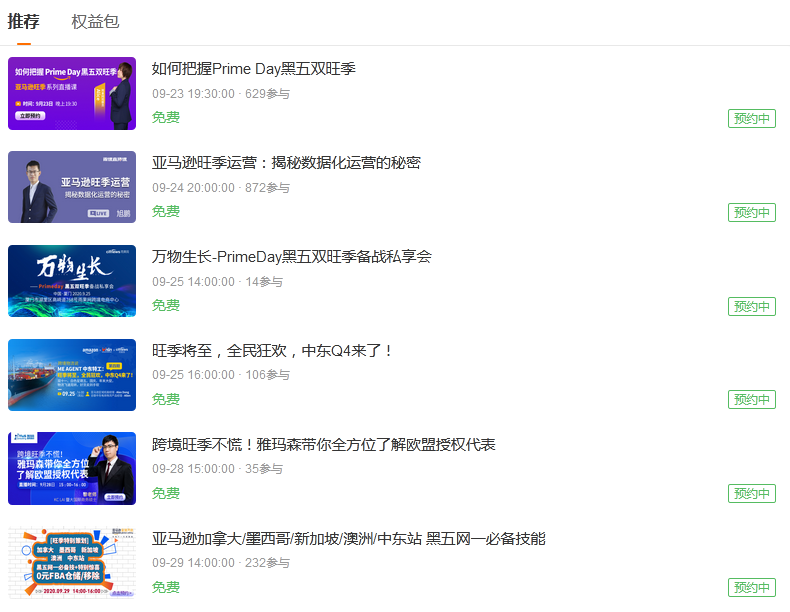
Task: Click 预约中 for 中东Q4来了 course
Action: coord(752,399)
